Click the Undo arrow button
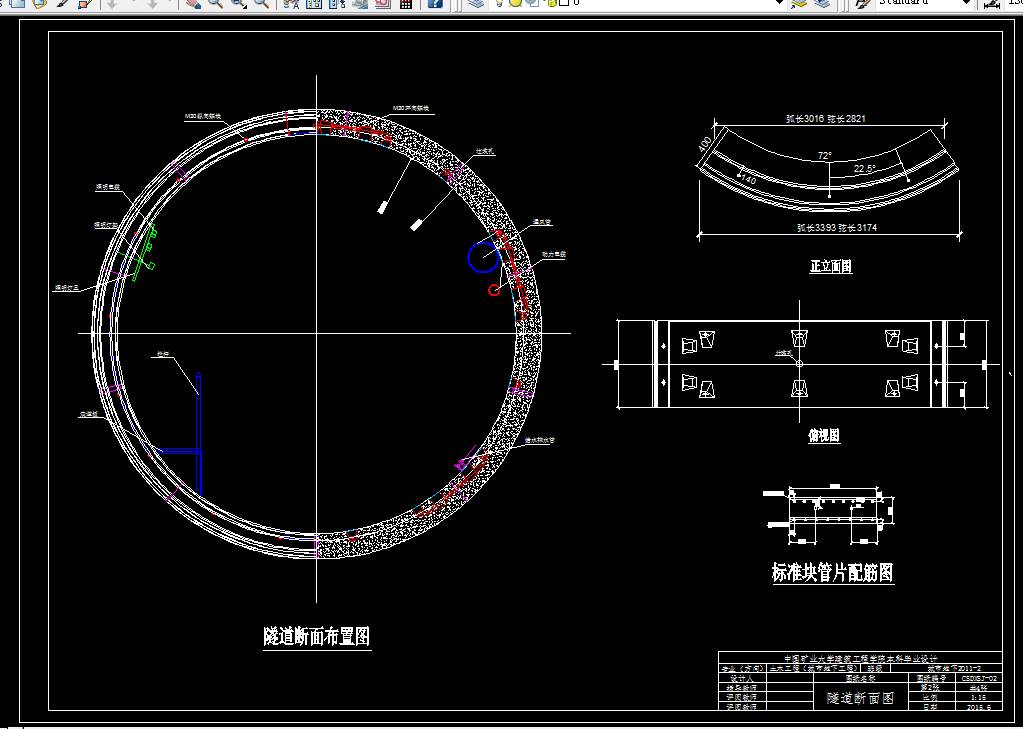This screenshot has height=729, width=1023. [112, 3]
